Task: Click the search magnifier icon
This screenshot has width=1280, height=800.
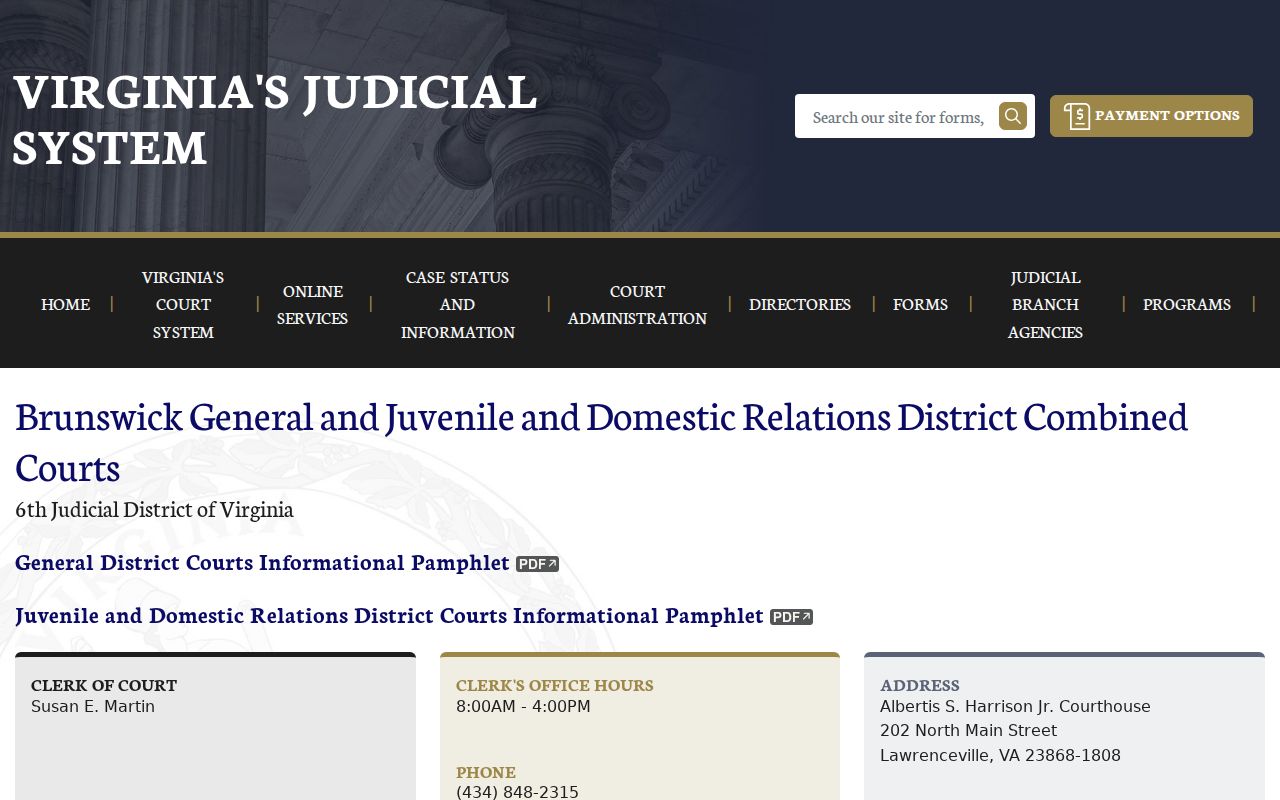Action: point(1013,116)
